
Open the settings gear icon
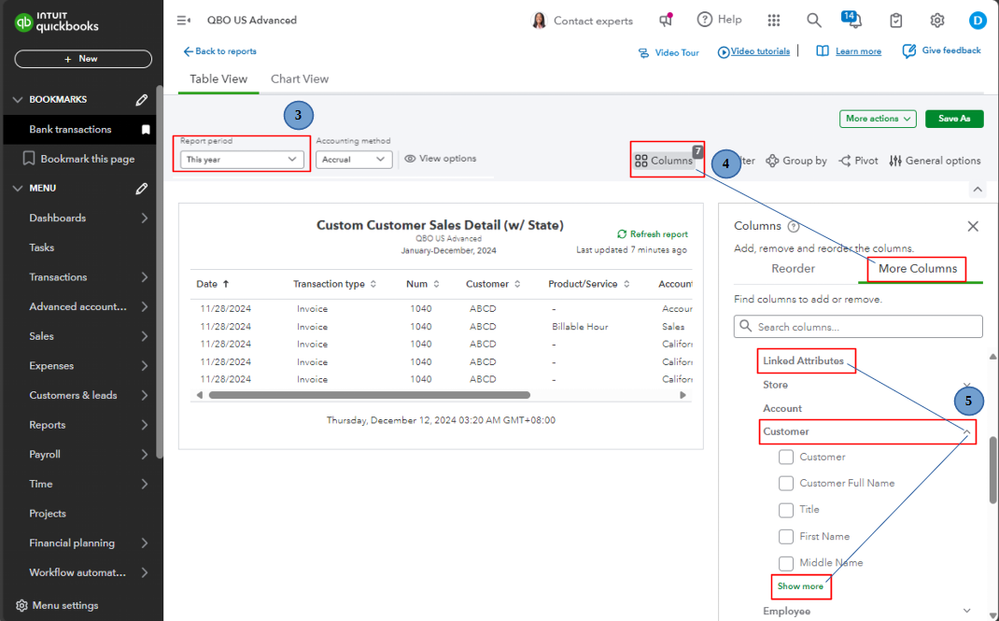coord(937,20)
